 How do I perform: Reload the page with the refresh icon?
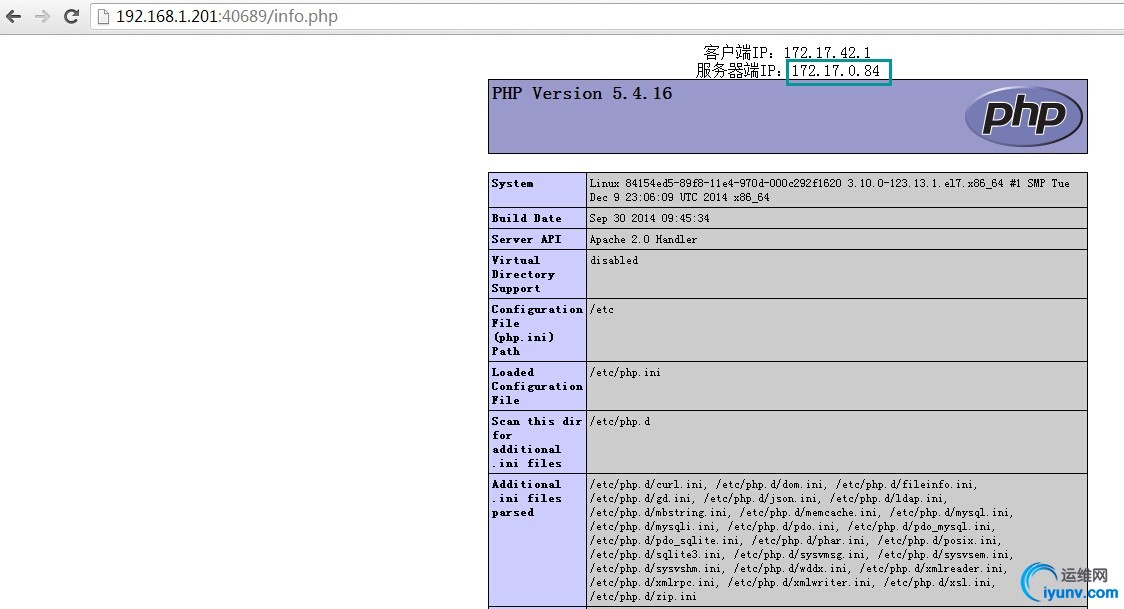pyautogui.click(x=71, y=16)
